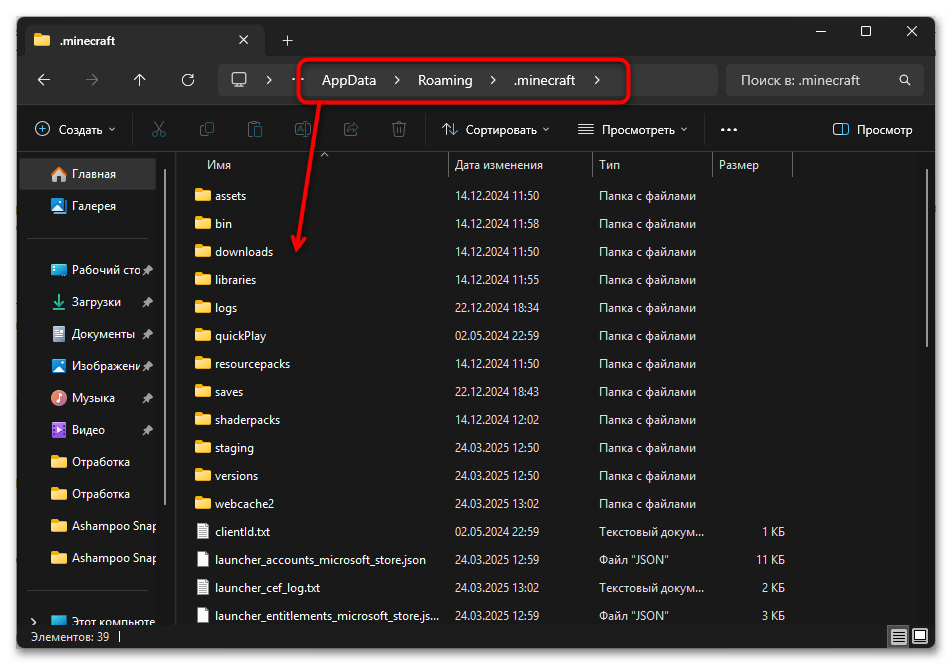Open the Сортировать dropdown
This screenshot has width=952, height=665.
496,129
